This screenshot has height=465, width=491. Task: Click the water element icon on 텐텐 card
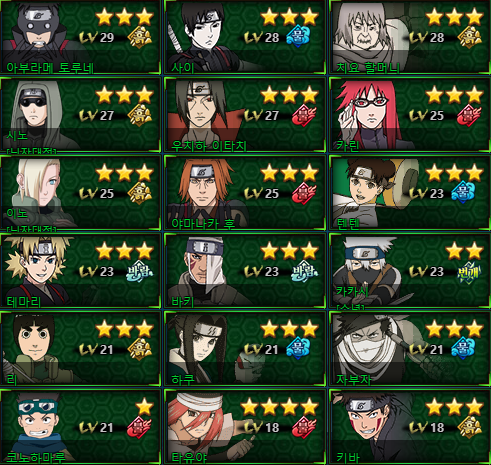(463, 193)
